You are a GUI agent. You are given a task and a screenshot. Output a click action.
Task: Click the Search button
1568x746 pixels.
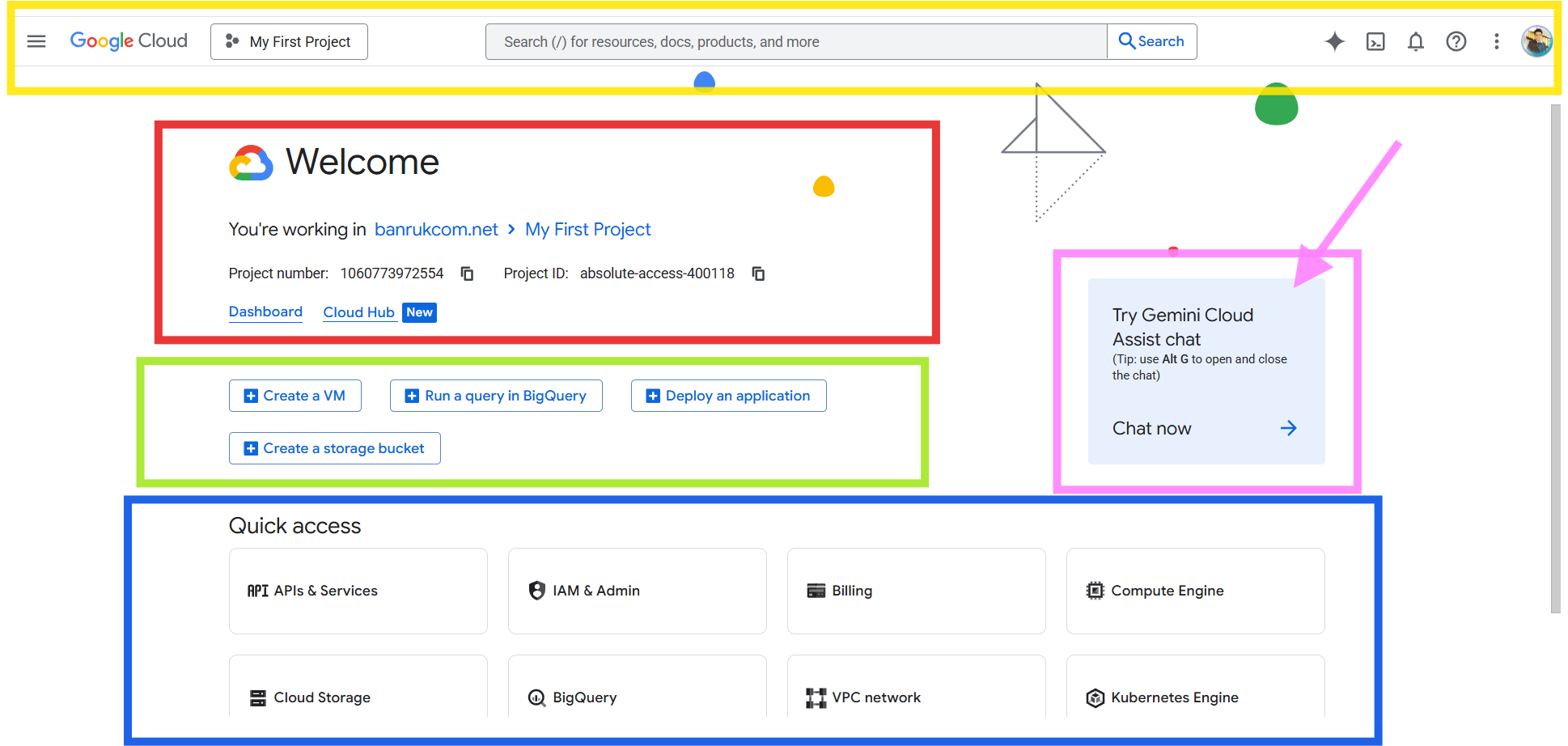click(x=1152, y=41)
